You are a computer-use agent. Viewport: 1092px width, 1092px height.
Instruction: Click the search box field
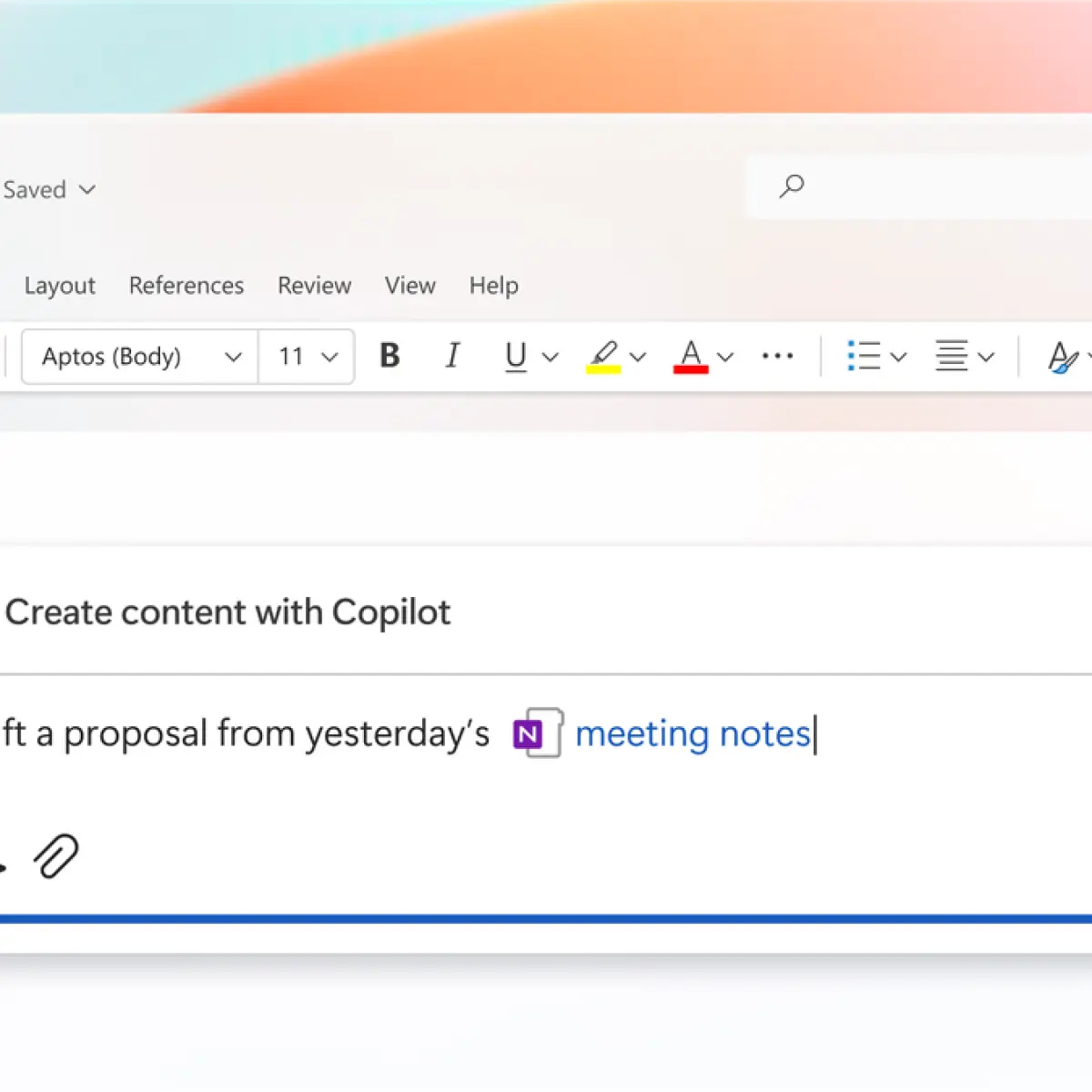[919, 187]
